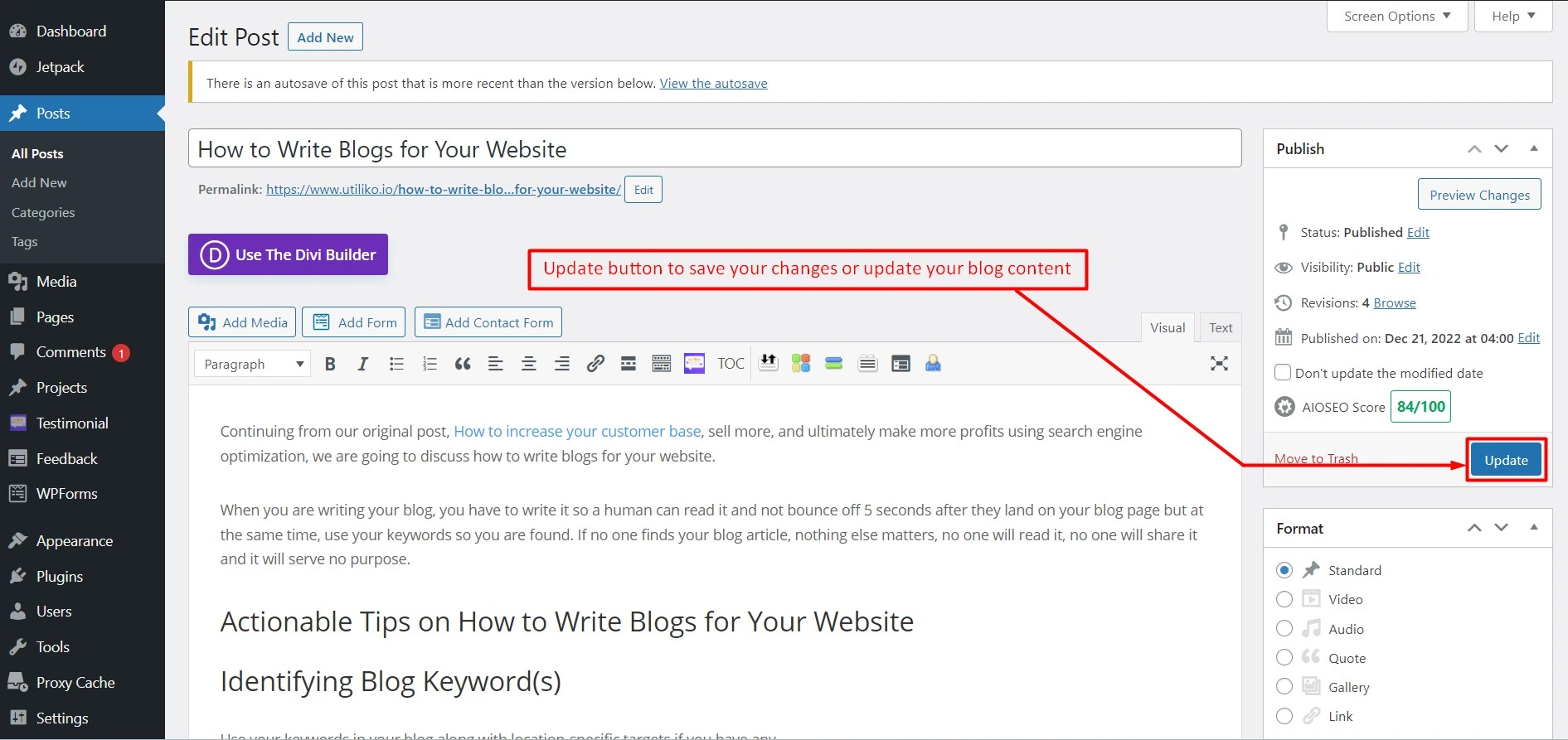Expand Screen Options panel
1568x740 pixels.
(1396, 16)
